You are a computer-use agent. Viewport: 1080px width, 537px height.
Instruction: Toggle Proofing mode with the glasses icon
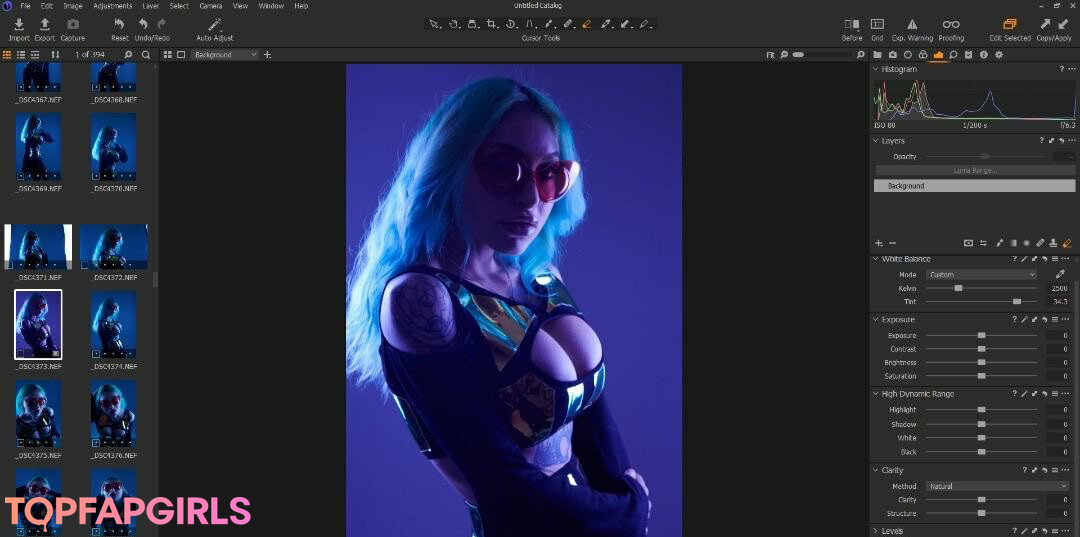point(951,24)
